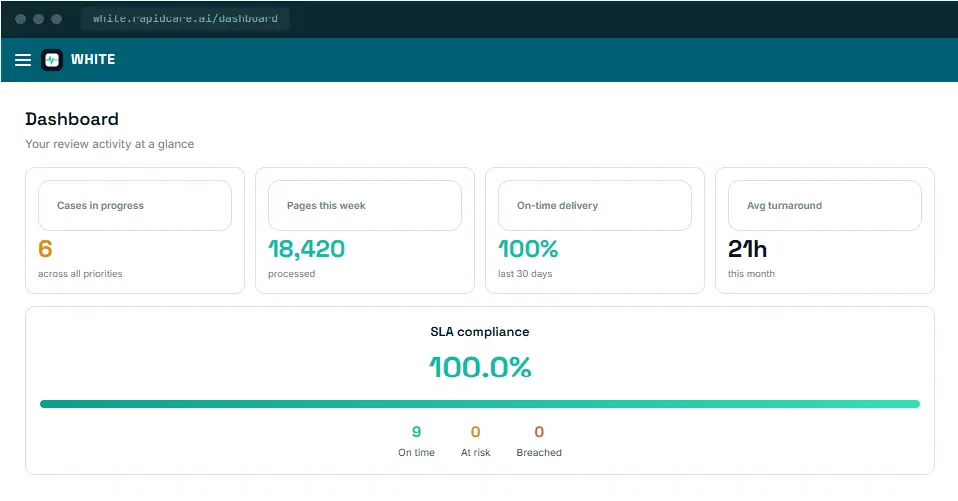Click the SLA compliance progress bar
The height and width of the screenshot is (501, 958).
click(x=480, y=404)
